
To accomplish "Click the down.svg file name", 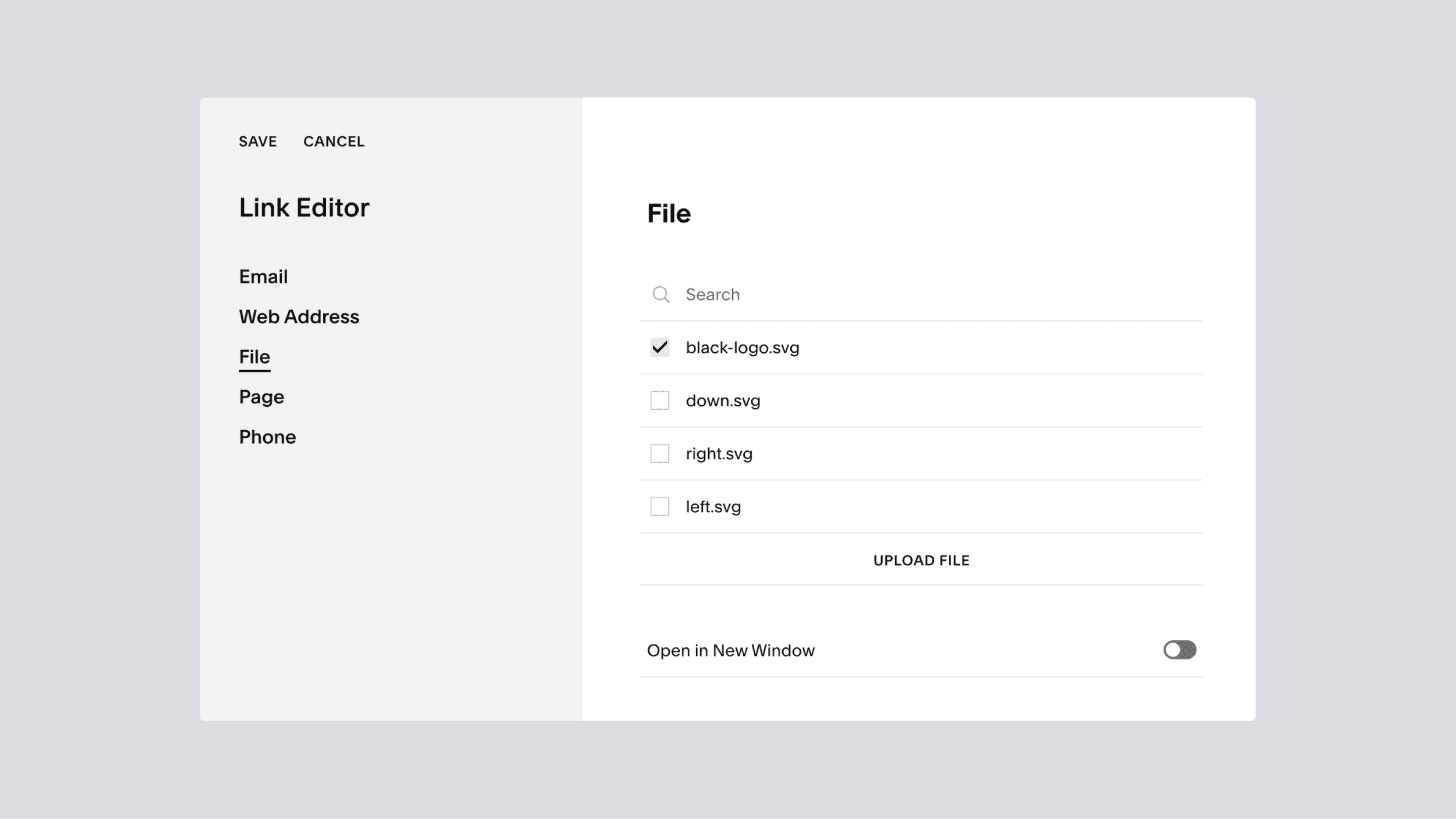I will (x=723, y=400).
